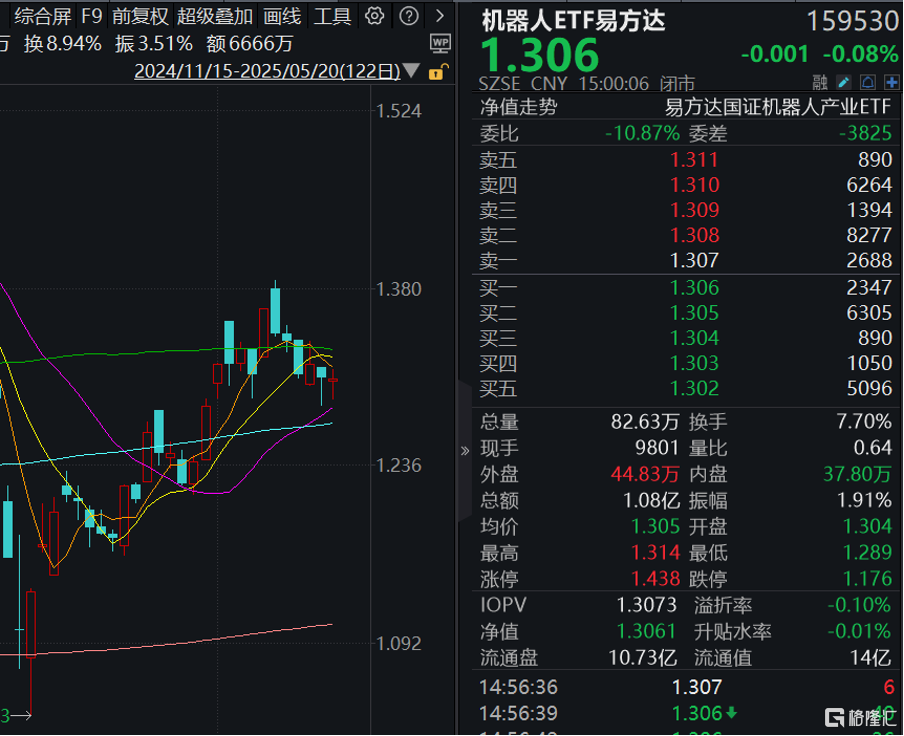Select the 卖一 ask price in the order book

tap(694, 261)
